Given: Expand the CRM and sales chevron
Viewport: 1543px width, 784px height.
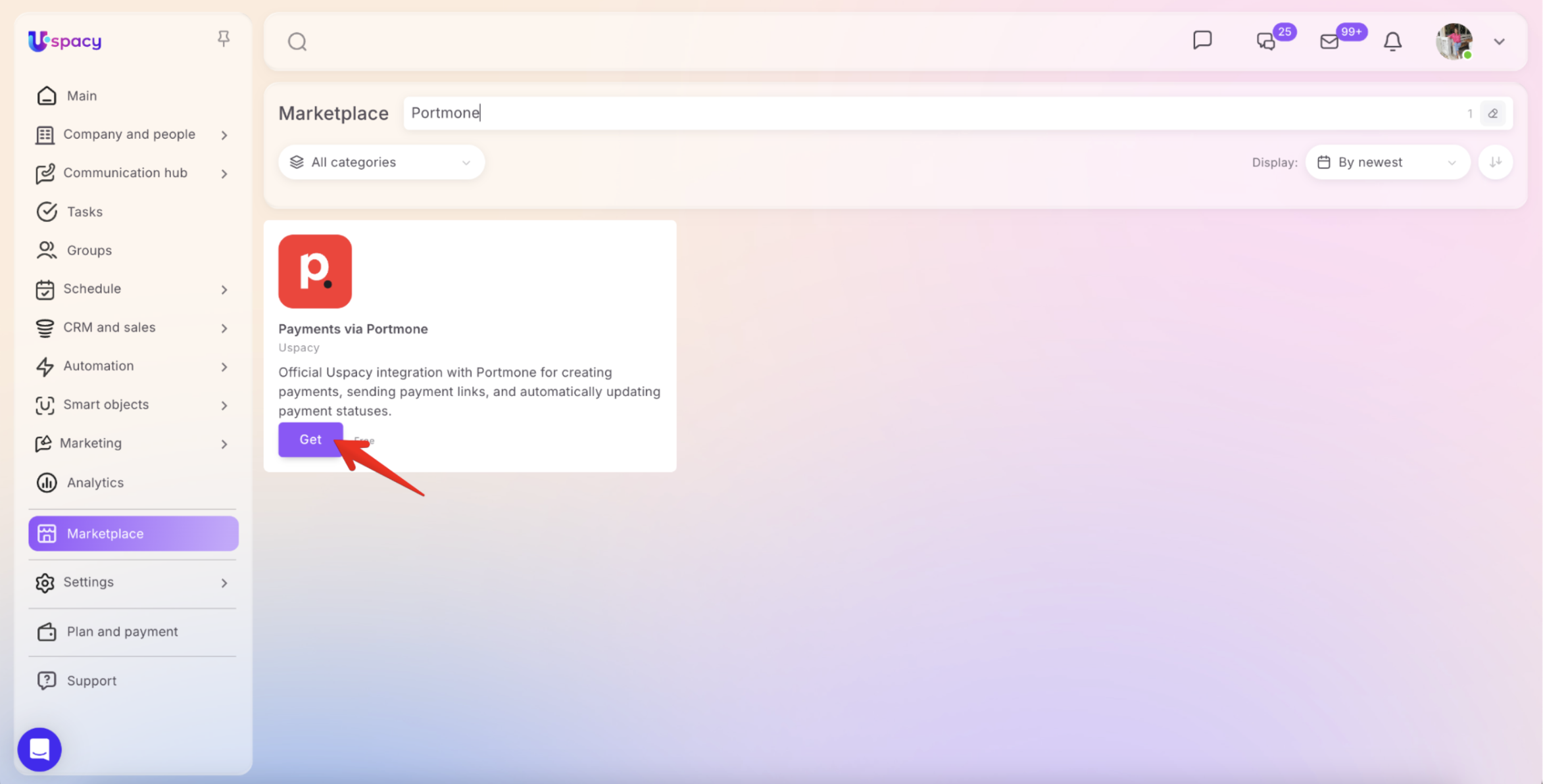Looking at the screenshot, I should coord(224,328).
